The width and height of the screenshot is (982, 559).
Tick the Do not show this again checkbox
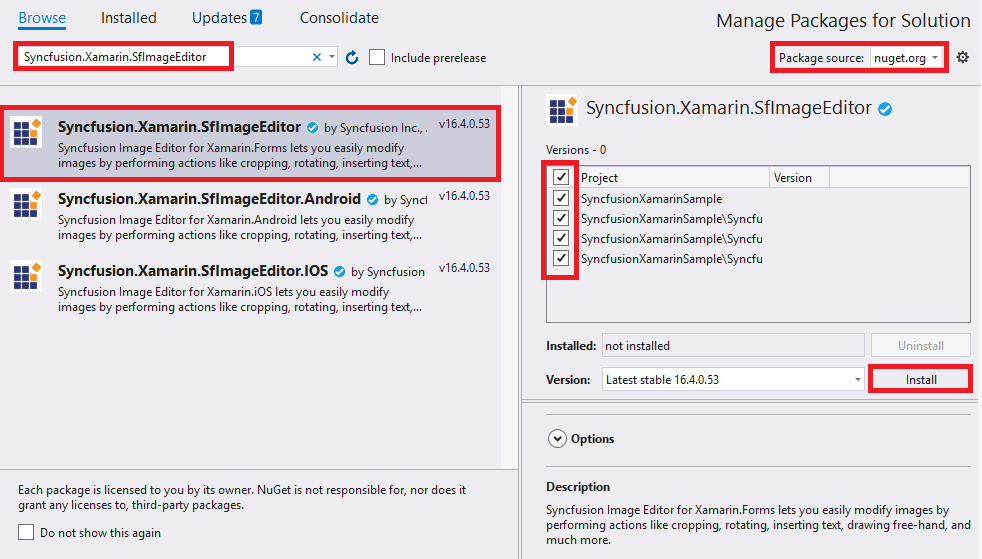pyautogui.click(x=26, y=533)
